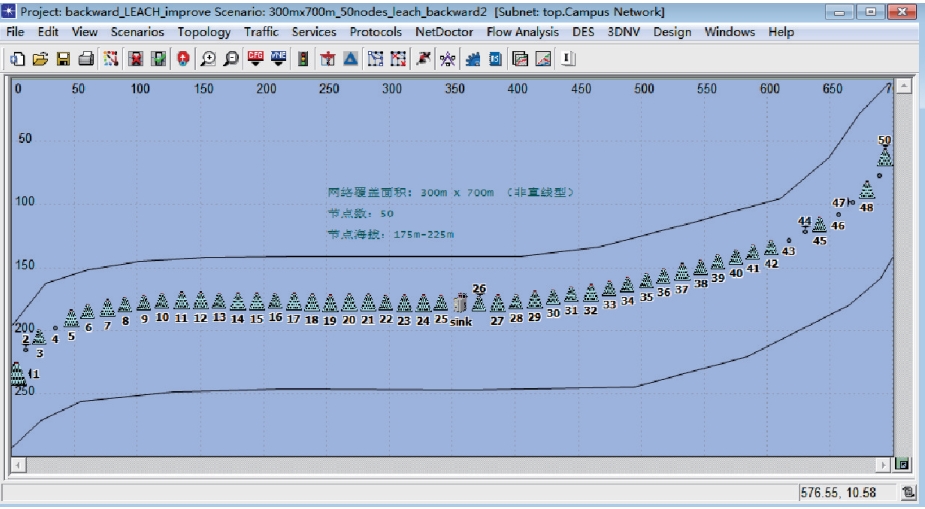Open the View menu
This screenshot has width=925, height=509.
point(84,32)
